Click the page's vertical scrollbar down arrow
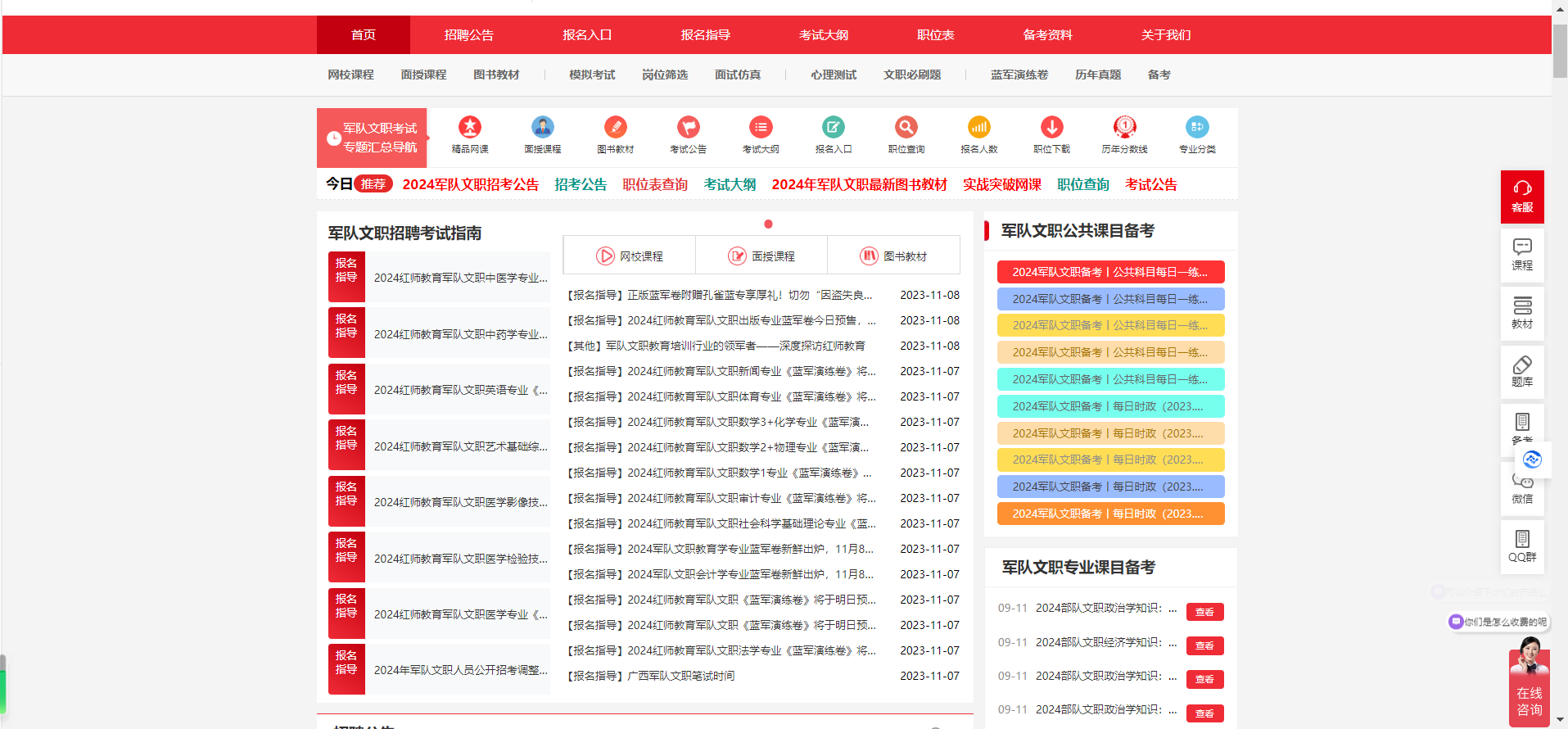 pyautogui.click(x=1560, y=721)
